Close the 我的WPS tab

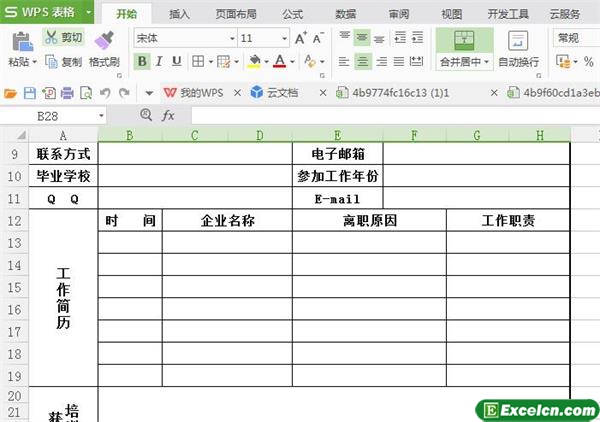point(238,93)
